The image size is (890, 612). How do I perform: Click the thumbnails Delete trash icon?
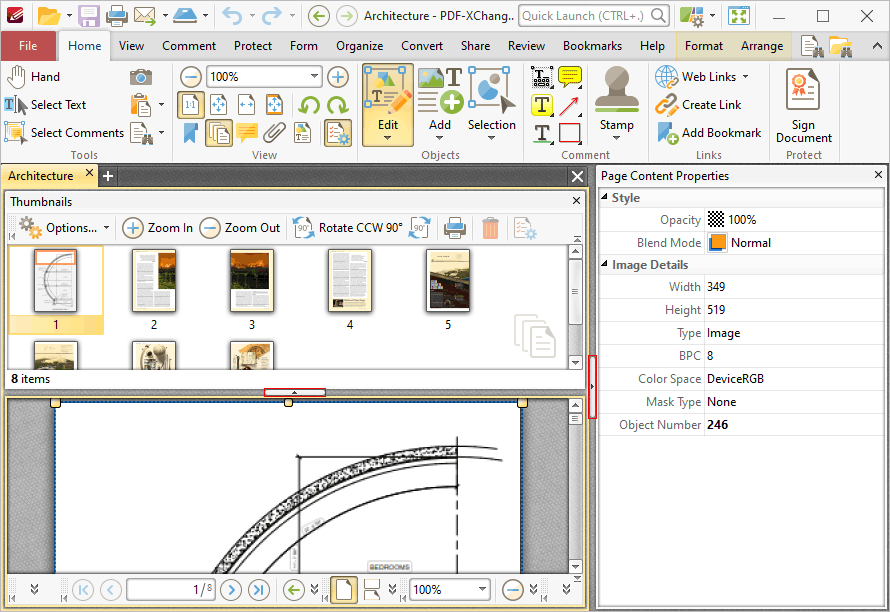tap(490, 228)
